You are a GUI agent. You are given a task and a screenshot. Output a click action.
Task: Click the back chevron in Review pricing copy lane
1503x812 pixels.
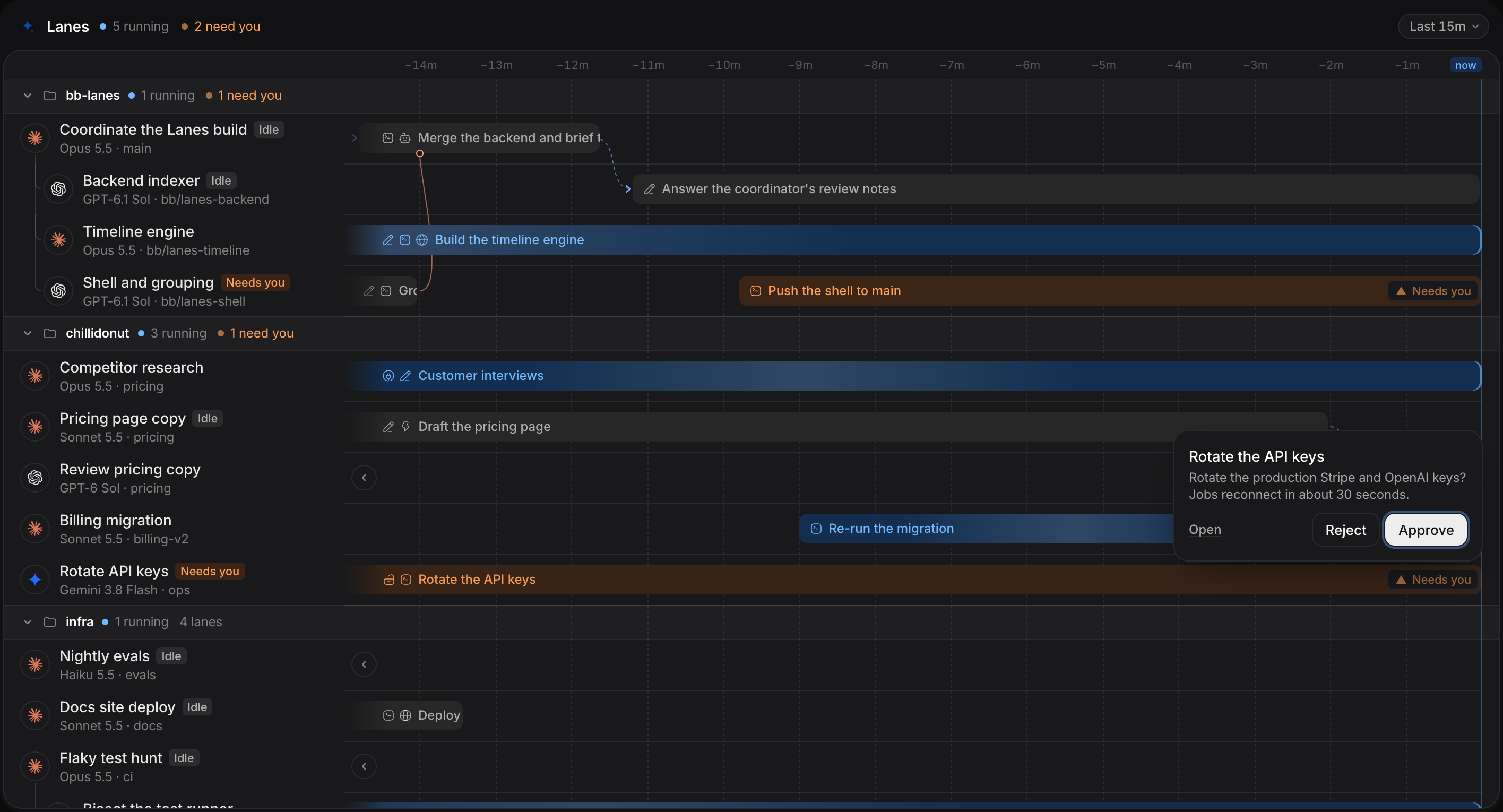click(x=364, y=478)
